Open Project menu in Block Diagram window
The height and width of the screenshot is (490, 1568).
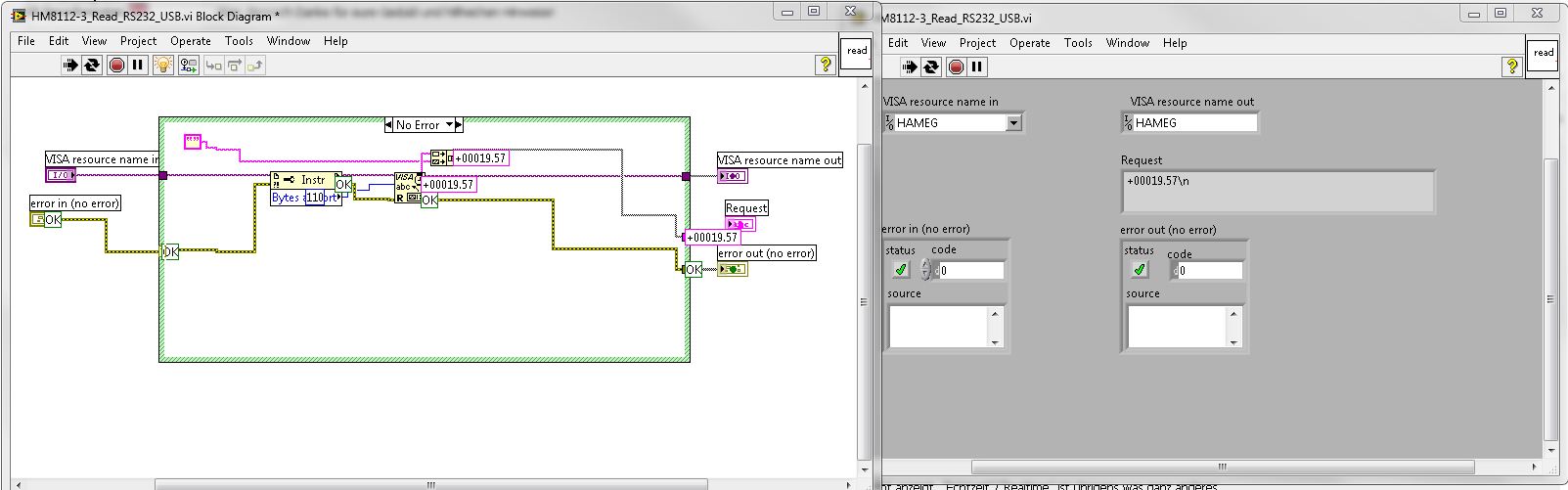click(138, 41)
